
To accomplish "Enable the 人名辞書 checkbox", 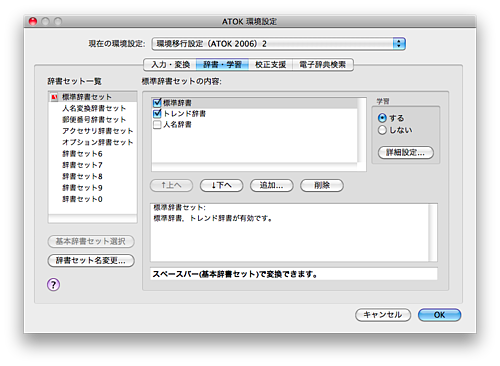I will (157, 125).
